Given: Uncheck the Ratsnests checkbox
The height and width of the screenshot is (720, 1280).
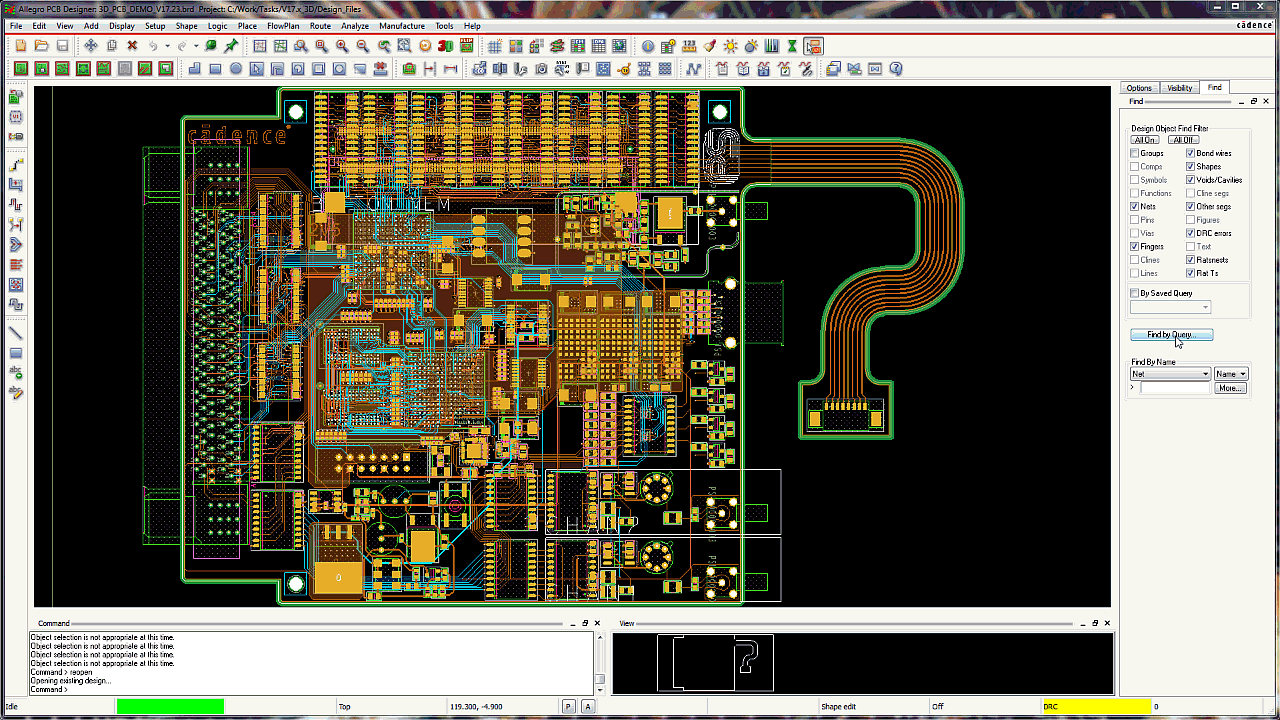Looking at the screenshot, I should click(1191, 260).
